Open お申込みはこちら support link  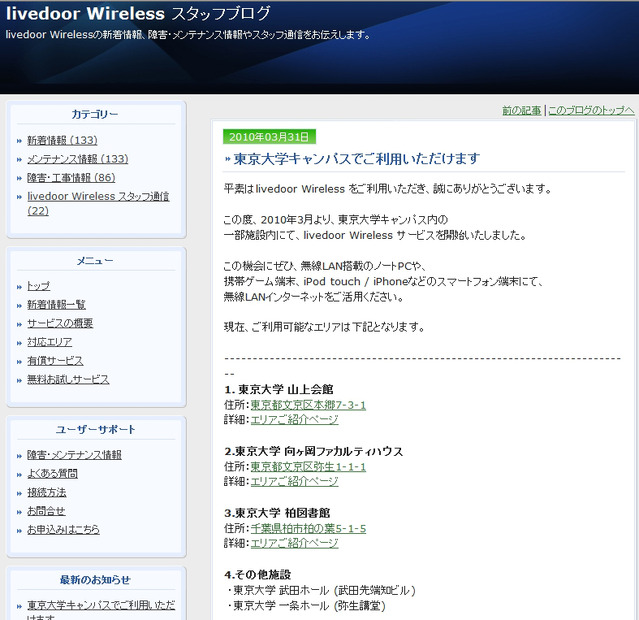pos(63,530)
